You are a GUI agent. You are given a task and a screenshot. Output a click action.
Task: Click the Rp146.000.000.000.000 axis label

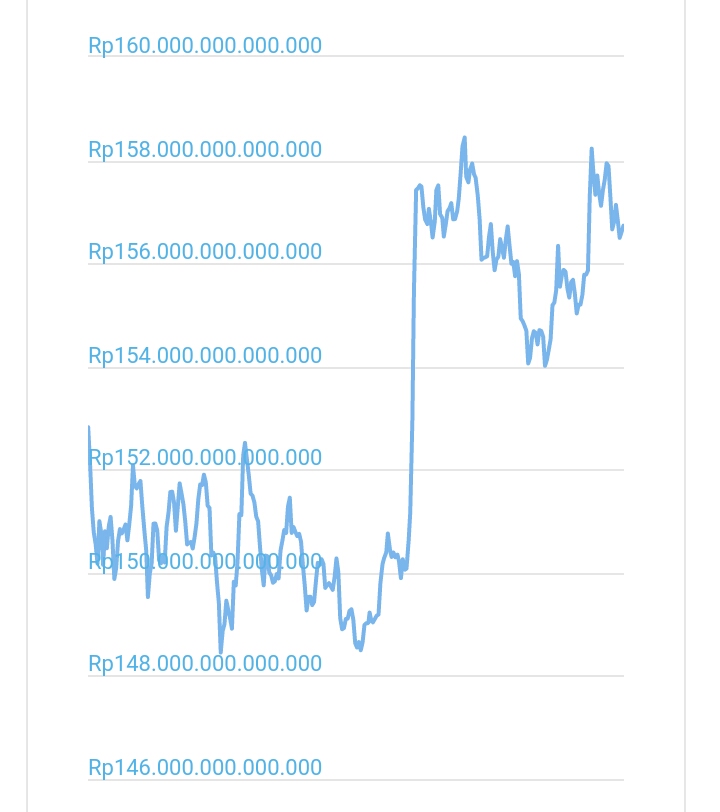[205, 768]
